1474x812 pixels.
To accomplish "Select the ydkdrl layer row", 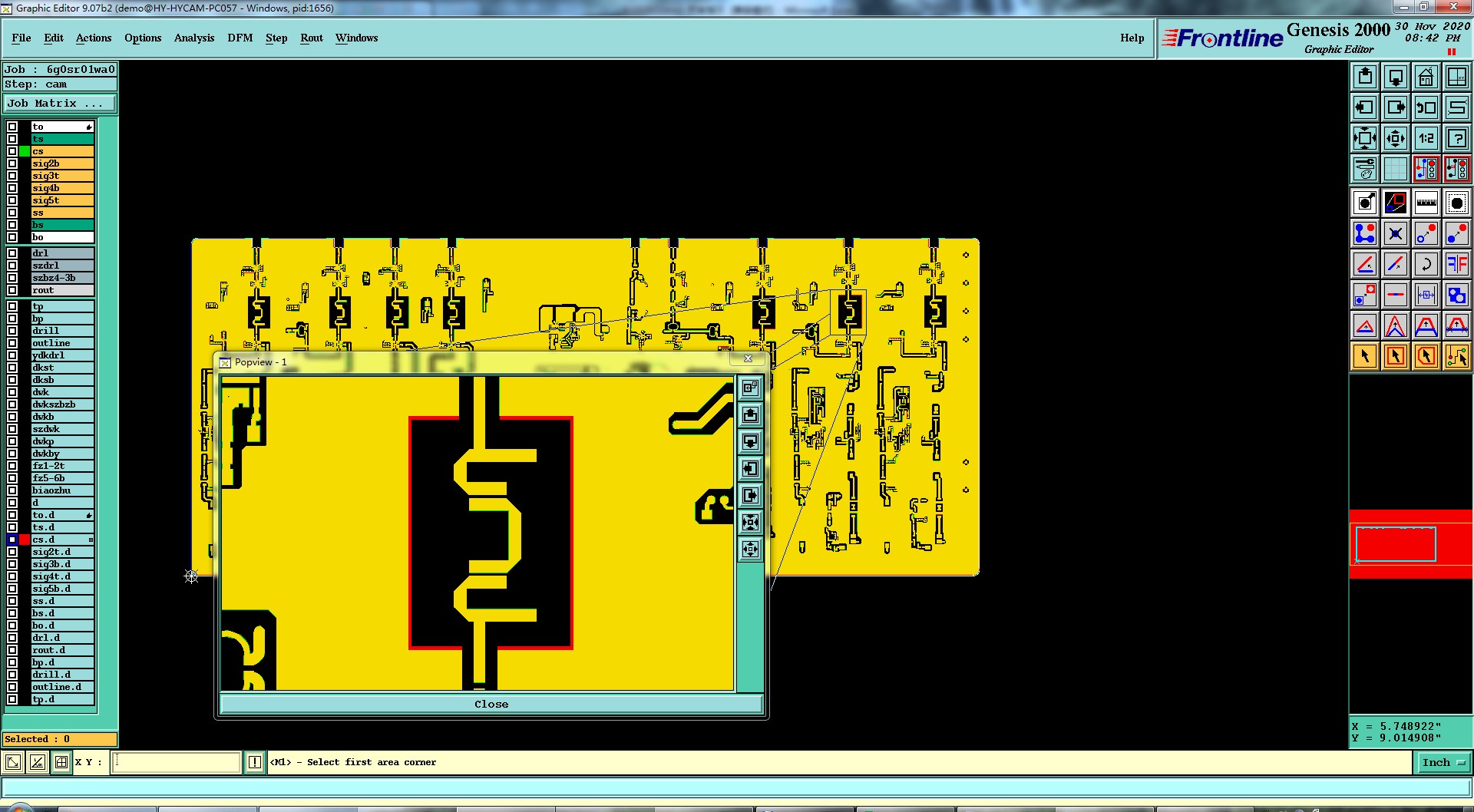I will pos(62,355).
